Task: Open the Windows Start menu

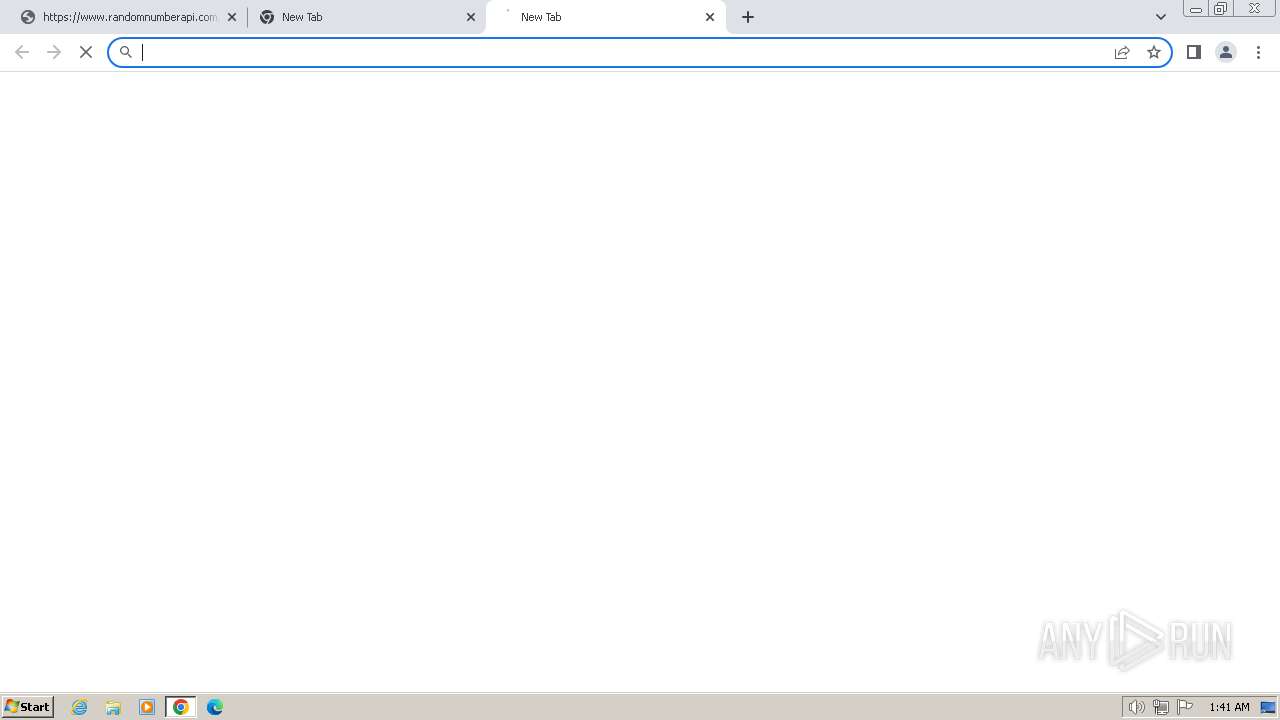Action: tap(28, 707)
